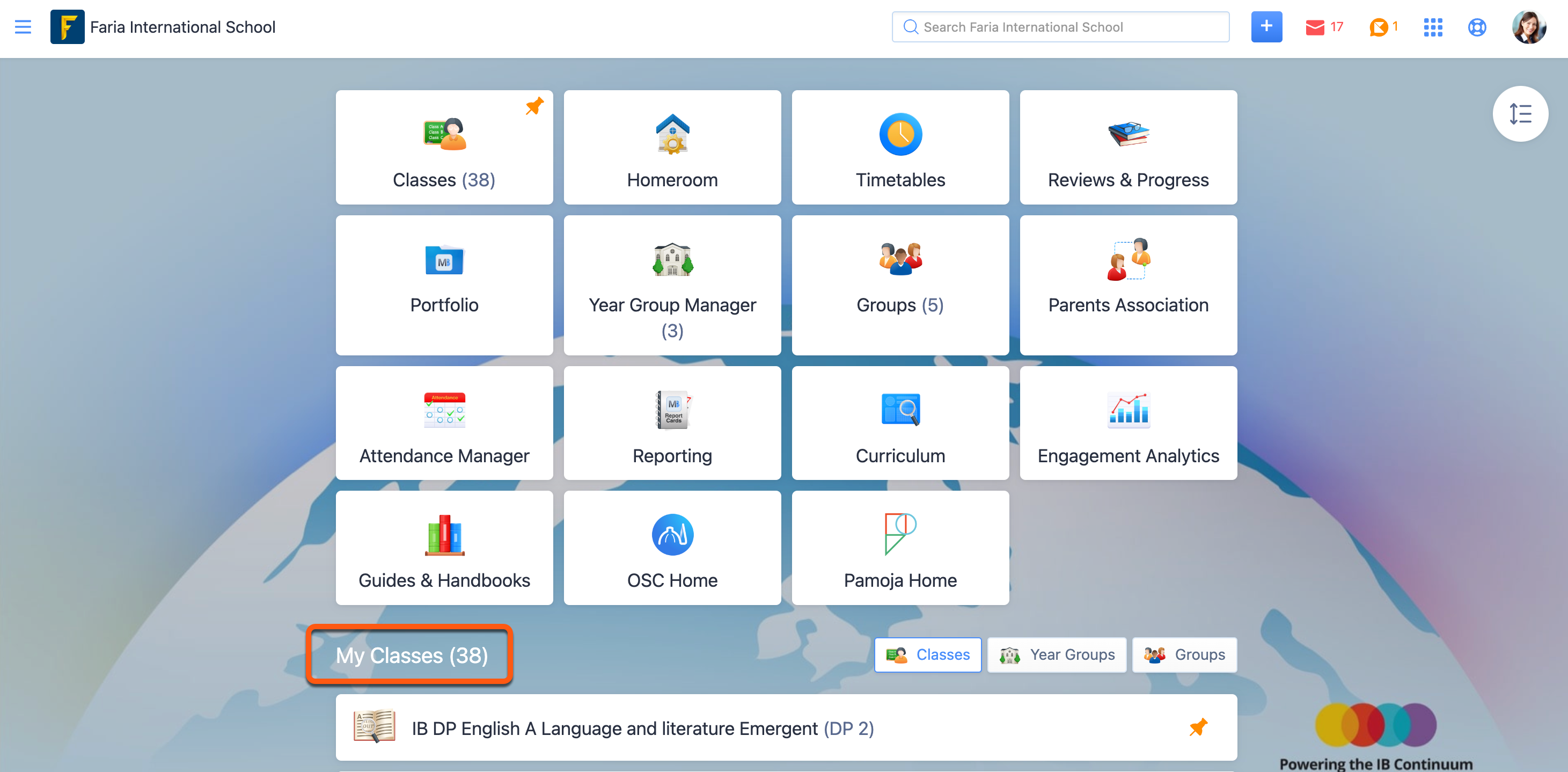Open the orange notifications icon
Screen dimensions: 1568x772
[x=1383, y=27]
